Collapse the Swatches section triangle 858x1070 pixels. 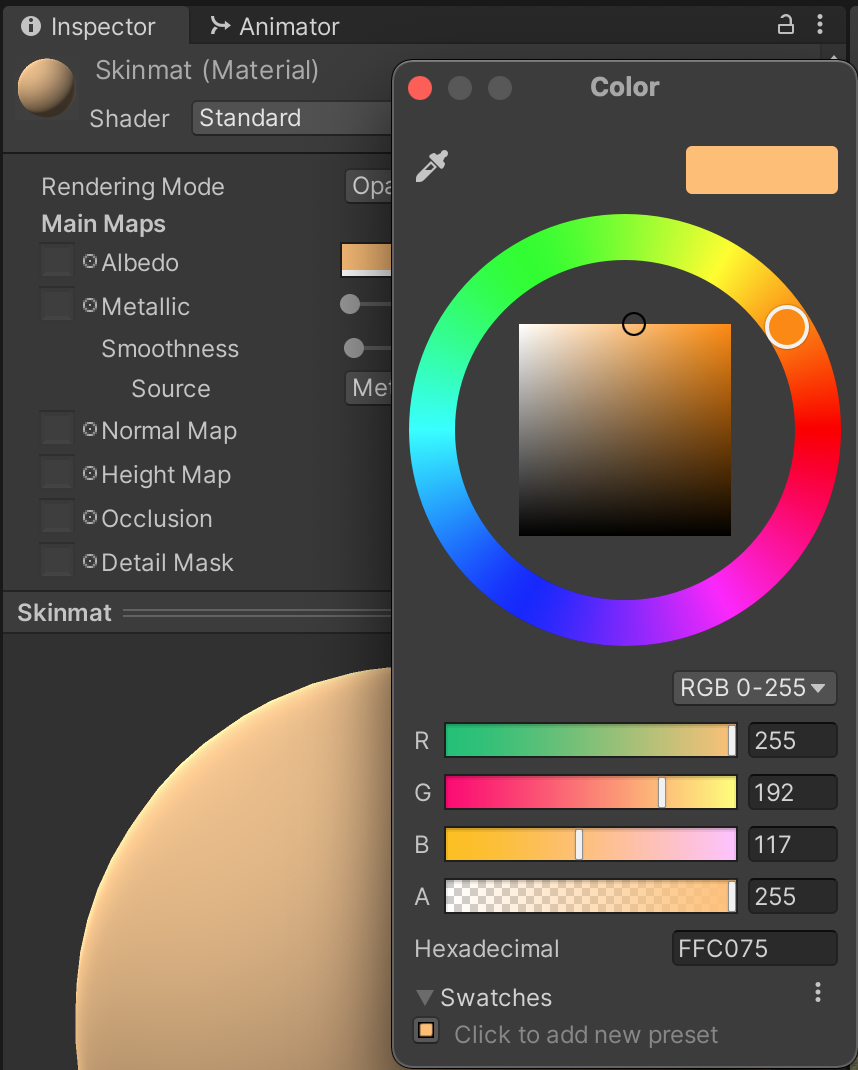[x=425, y=997]
